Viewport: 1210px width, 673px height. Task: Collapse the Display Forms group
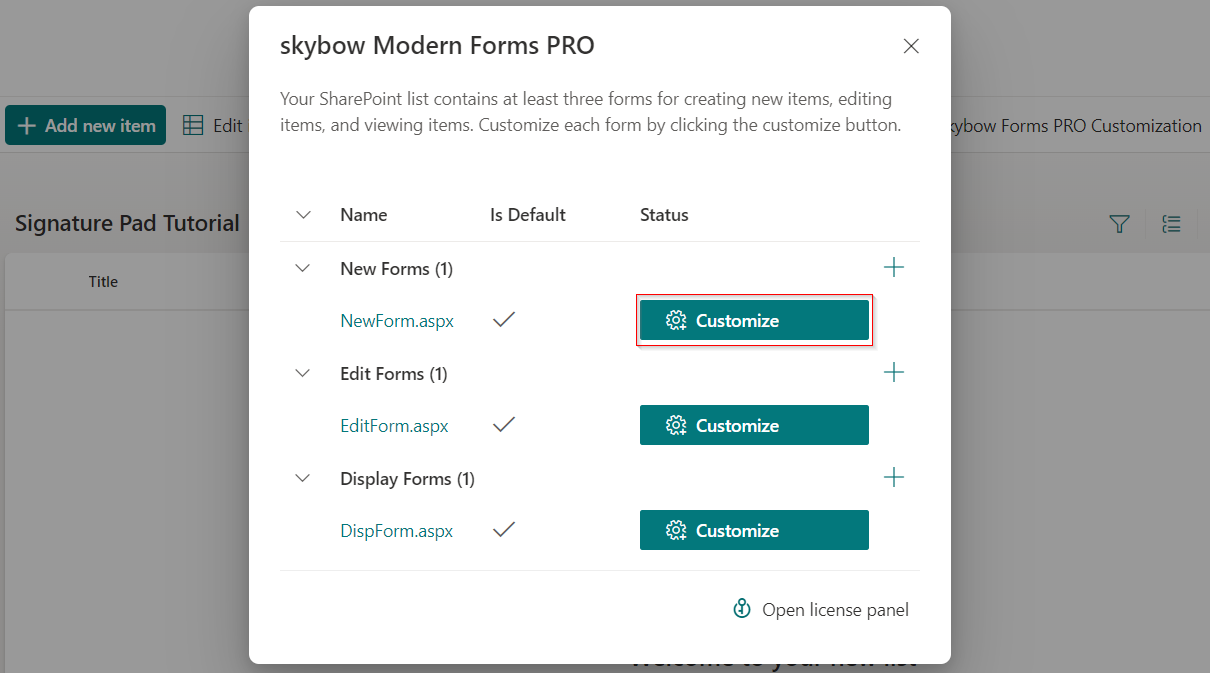coord(303,478)
